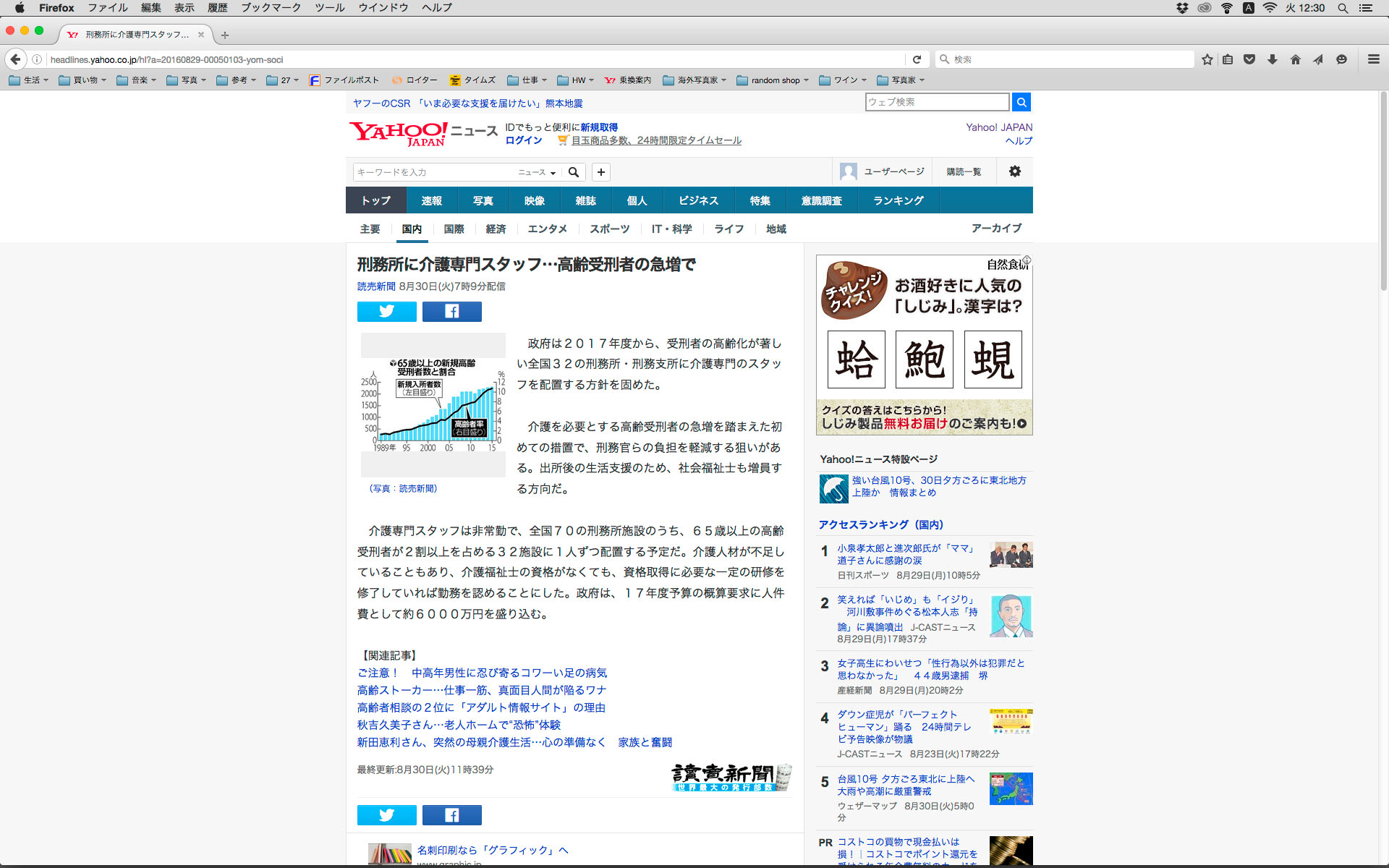Share the article on Facebook above the chart
Image resolution: width=1389 pixels, height=868 pixels.
point(451,312)
